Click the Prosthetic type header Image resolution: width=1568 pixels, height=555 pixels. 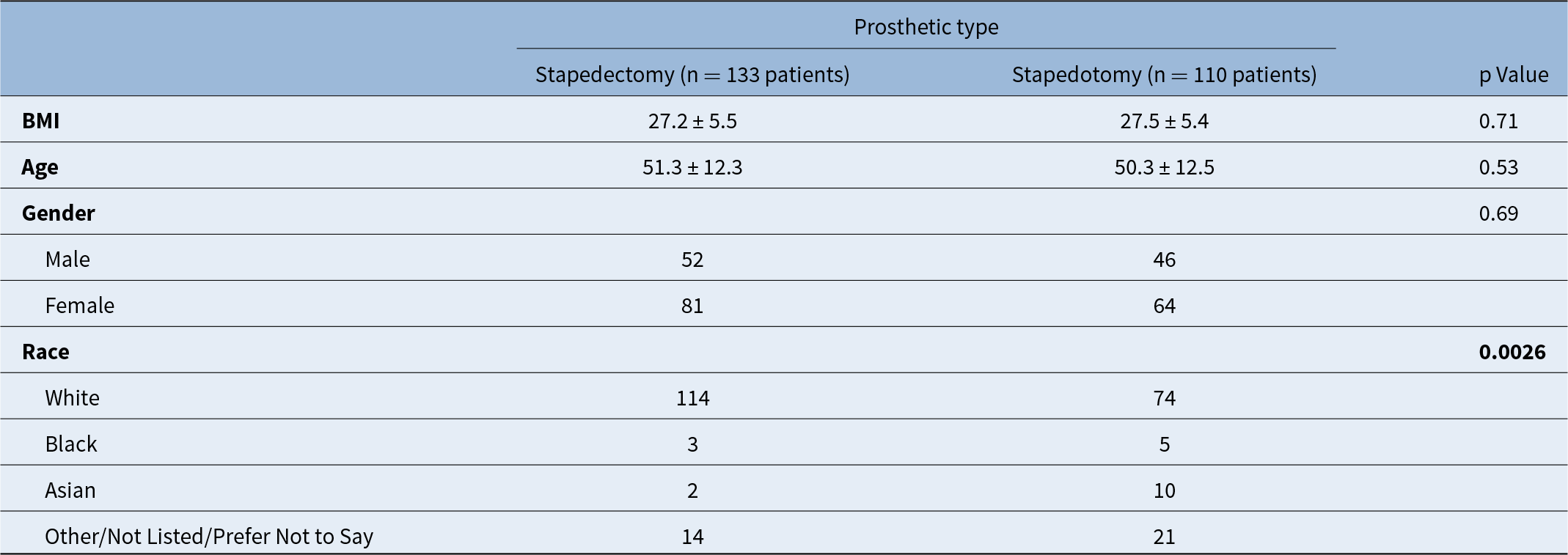(926, 27)
